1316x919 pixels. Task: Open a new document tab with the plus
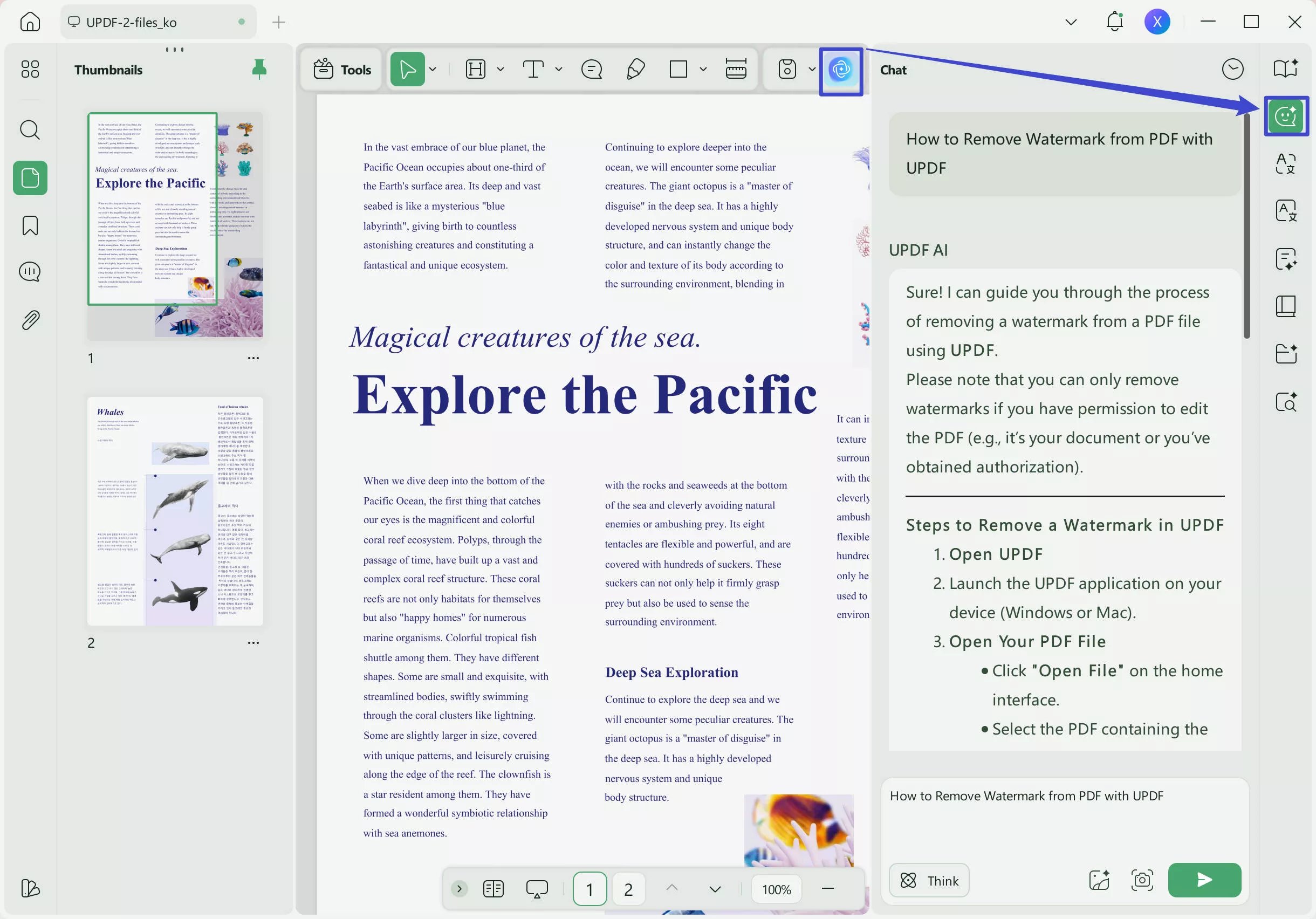point(278,22)
